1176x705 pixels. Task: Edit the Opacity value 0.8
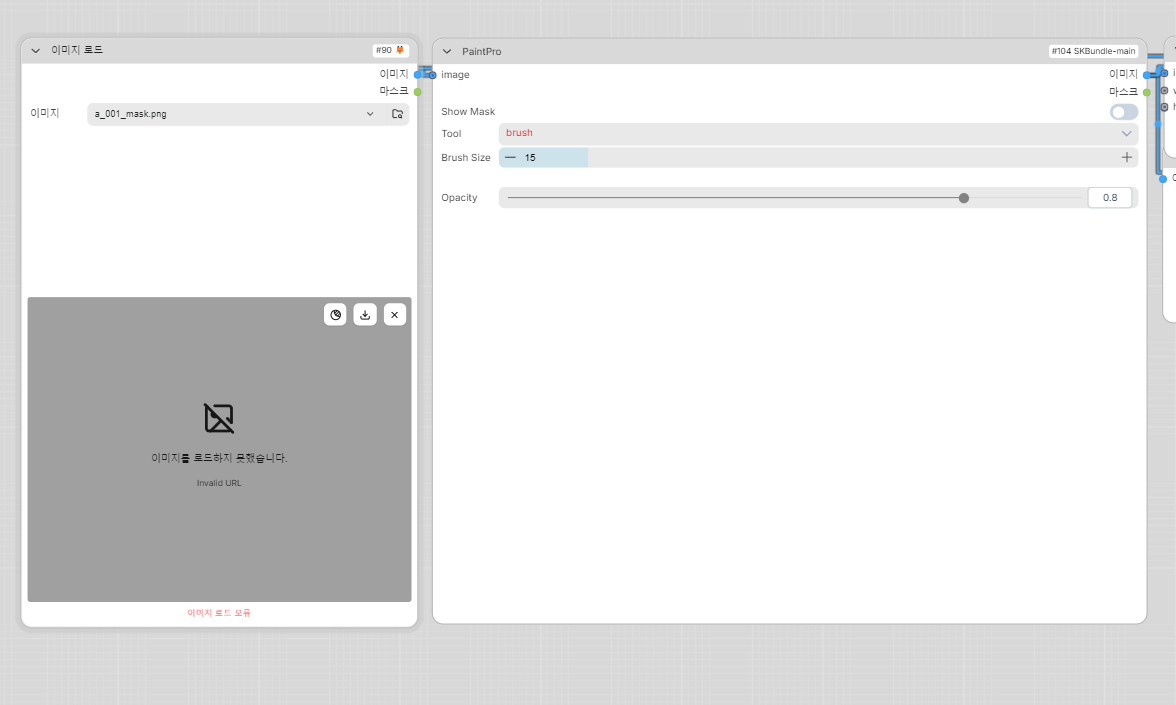coord(1110,198)
